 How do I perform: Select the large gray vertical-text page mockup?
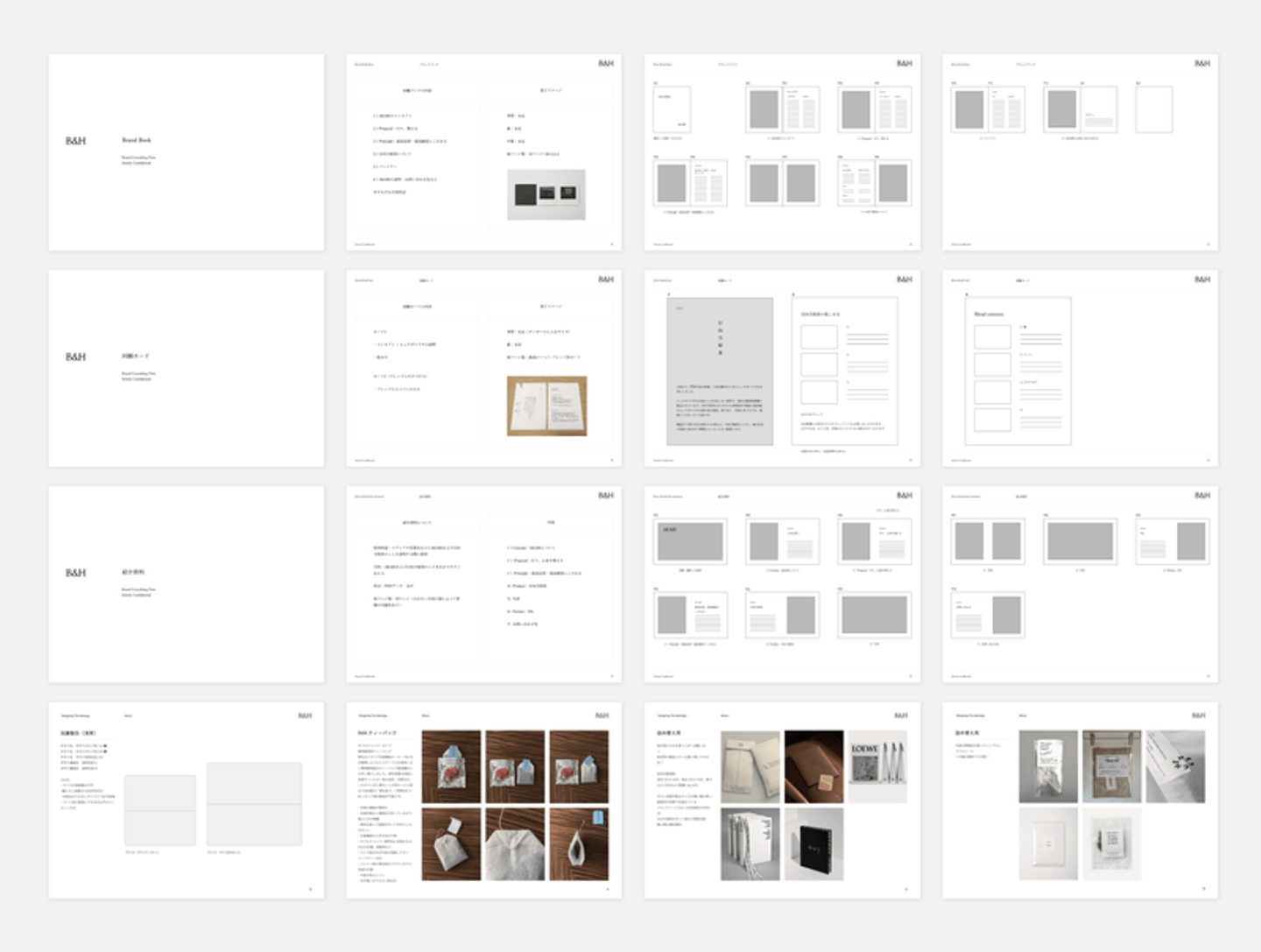(720, 371)
